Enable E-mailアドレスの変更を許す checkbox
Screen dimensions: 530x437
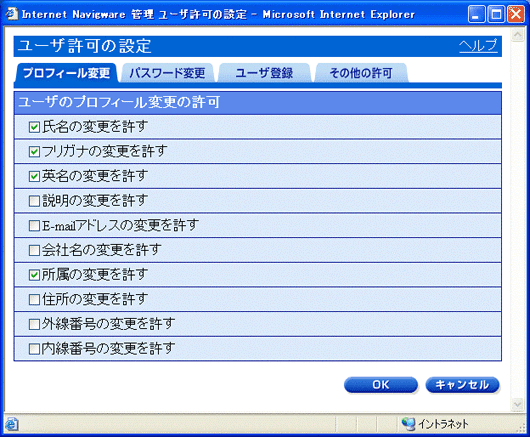tap(34, 226)
